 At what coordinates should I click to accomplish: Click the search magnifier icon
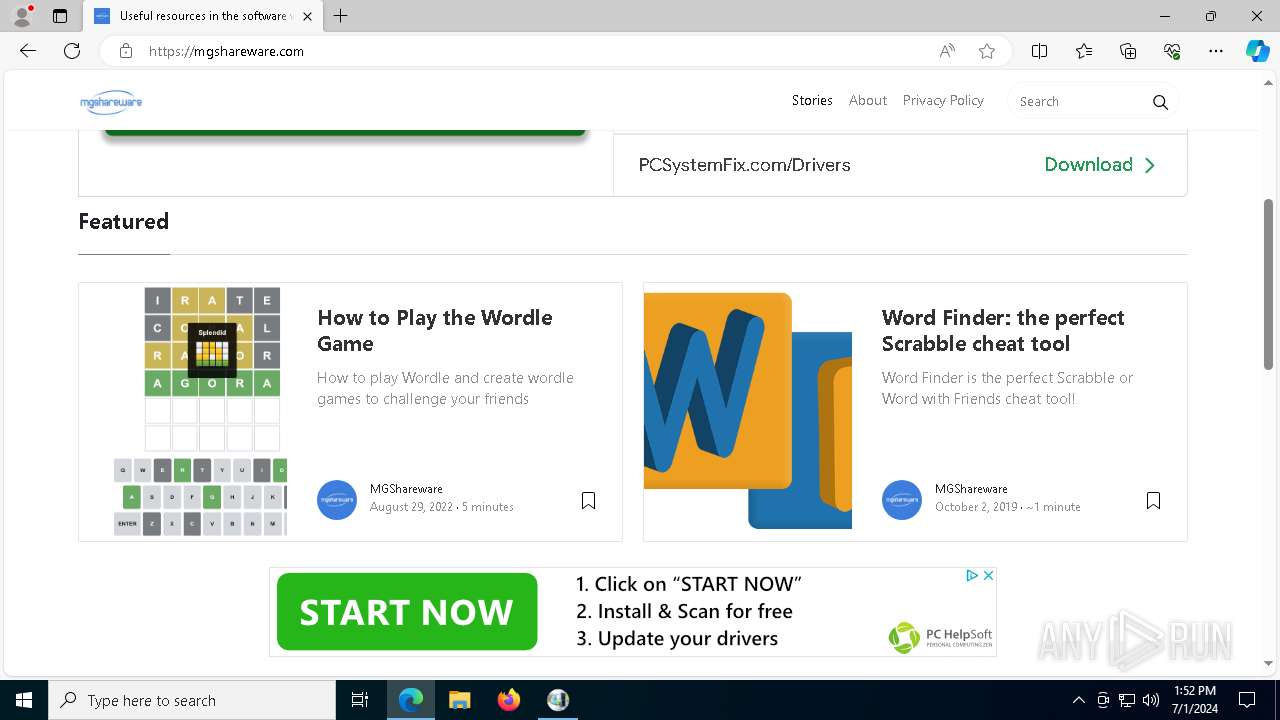coord(1160,102)
